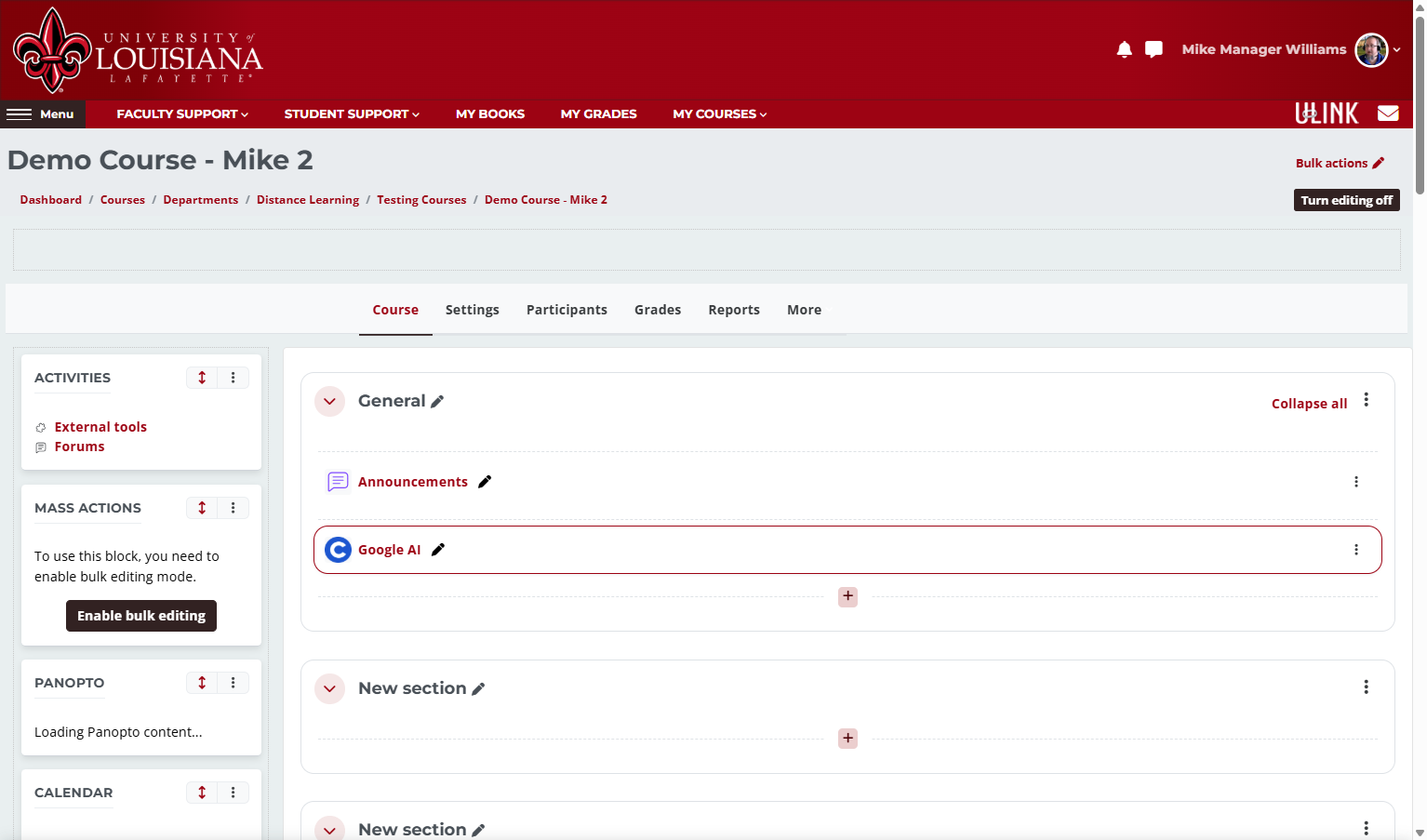
Task: Add activity plus in first New section
Action: [847, 738]
